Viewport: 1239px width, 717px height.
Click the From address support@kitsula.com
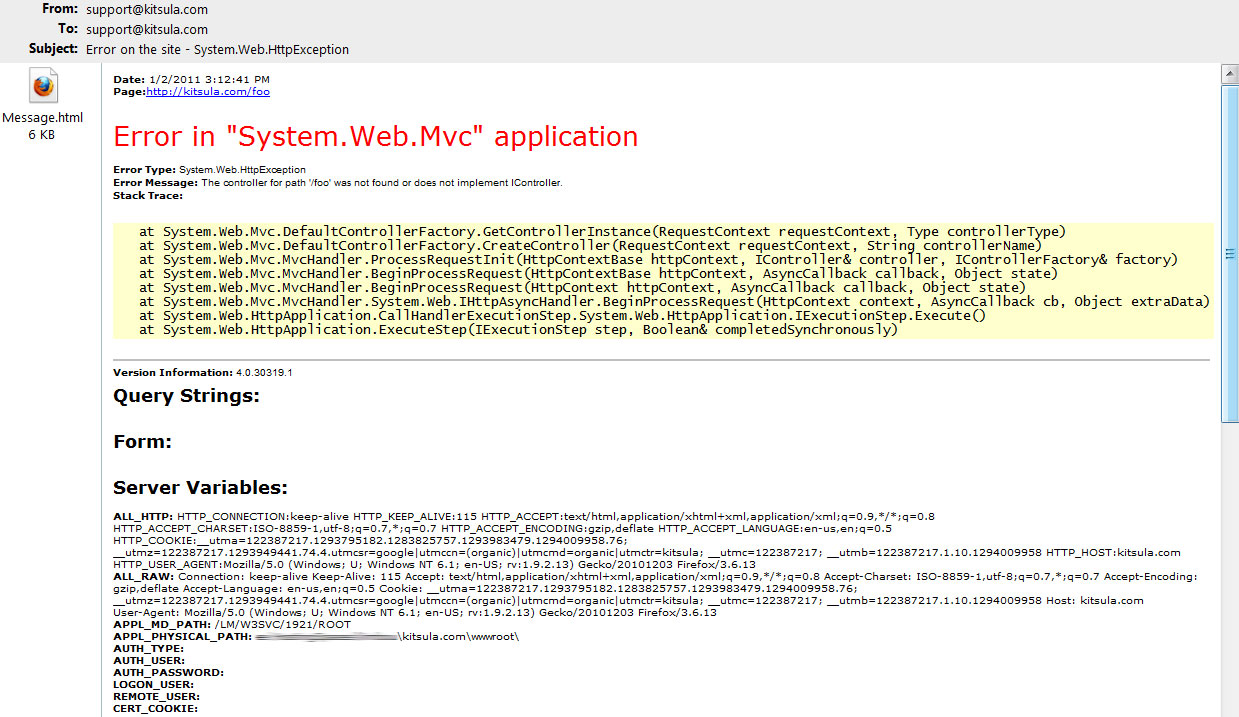tap(147, 10)
